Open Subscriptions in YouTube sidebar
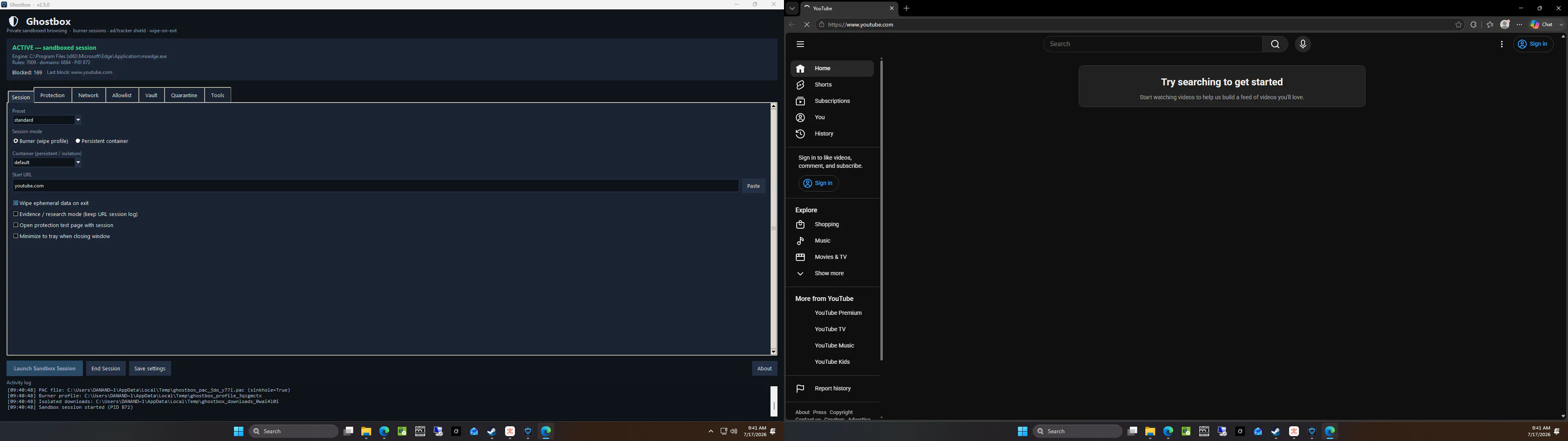Screen dimensions: 1568x441 pos(832,101)
